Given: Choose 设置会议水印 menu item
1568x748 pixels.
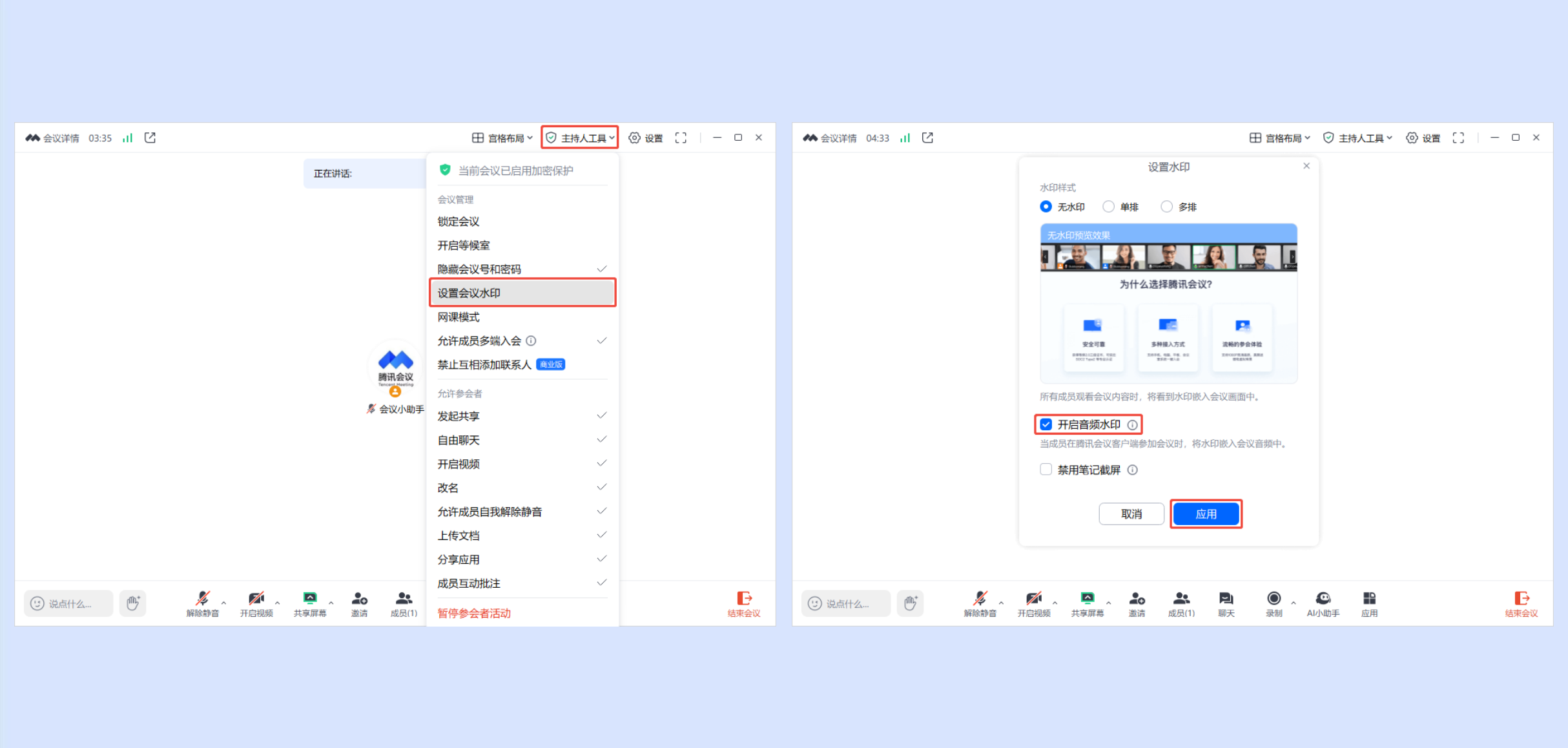Looking at the screenshot, I should (x=522, y=293).
